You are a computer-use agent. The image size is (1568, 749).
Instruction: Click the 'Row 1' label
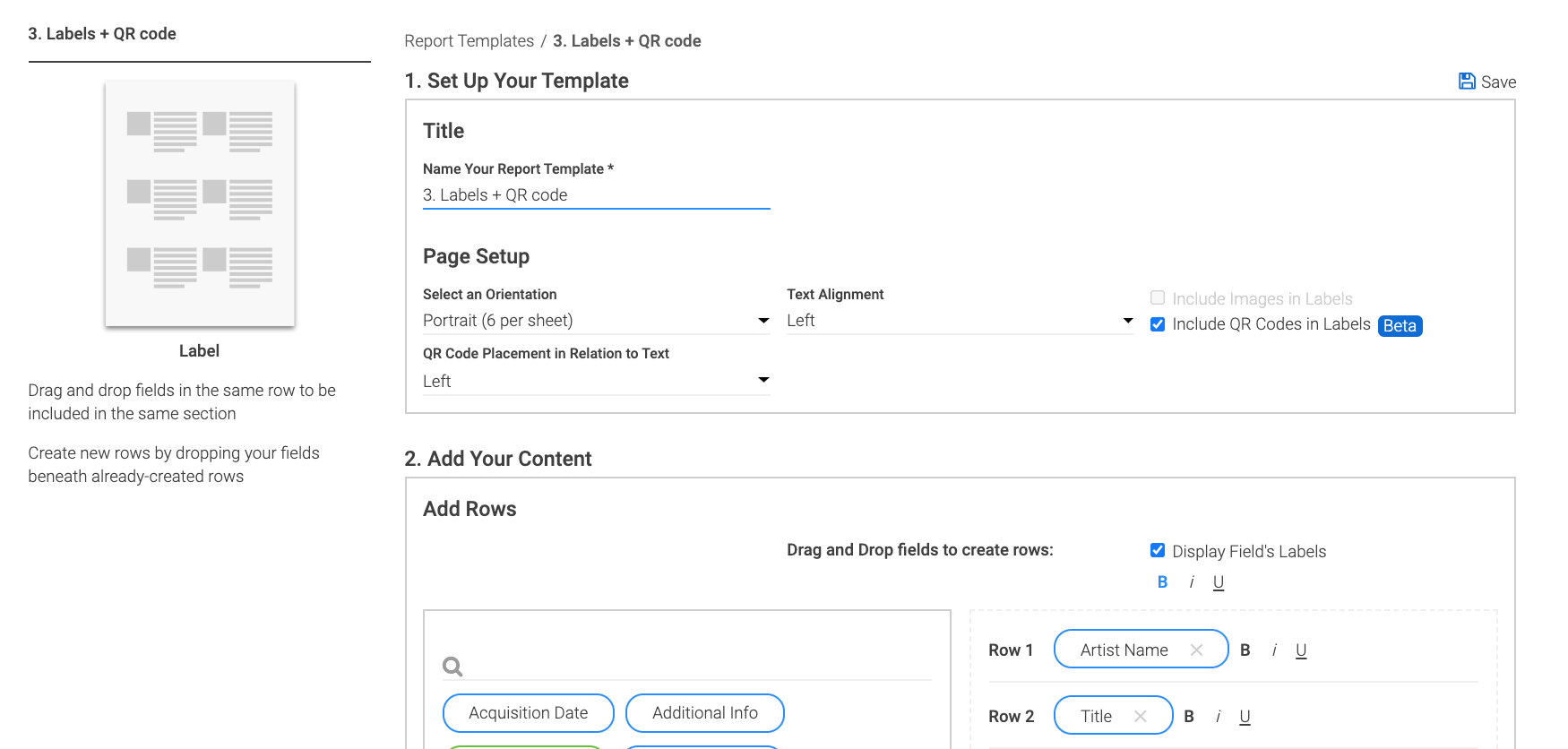coord(1011,650)
